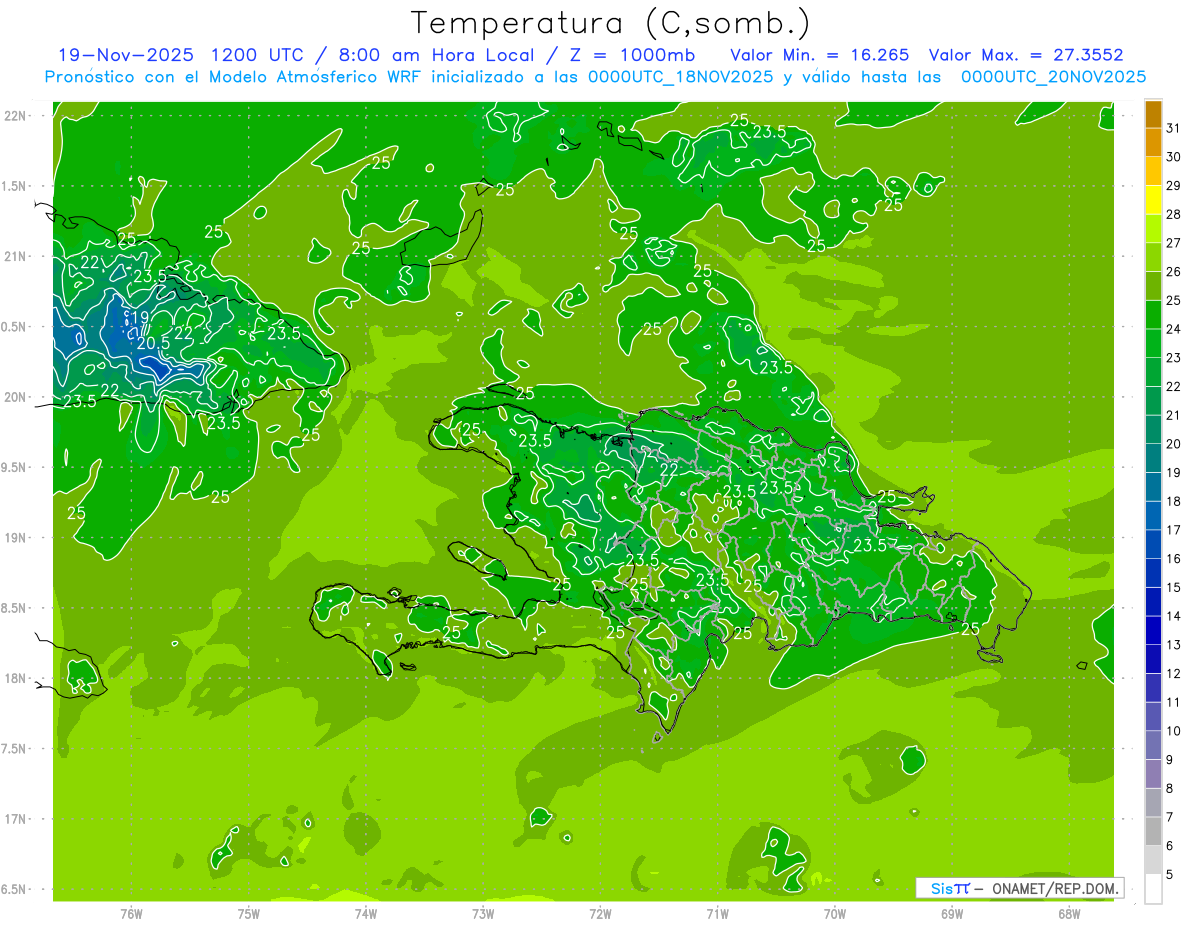The image size is (1200, 927).
Task: Click the 'Valor Min. = 16.265' readout
Action: (820, 54)
